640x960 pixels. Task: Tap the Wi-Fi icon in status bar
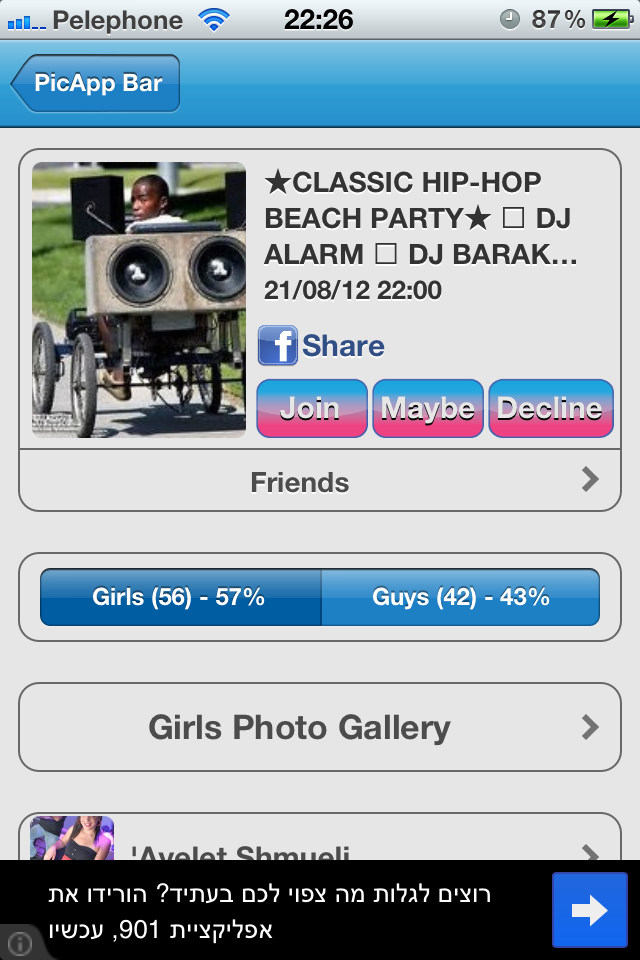tap(214, 20)
